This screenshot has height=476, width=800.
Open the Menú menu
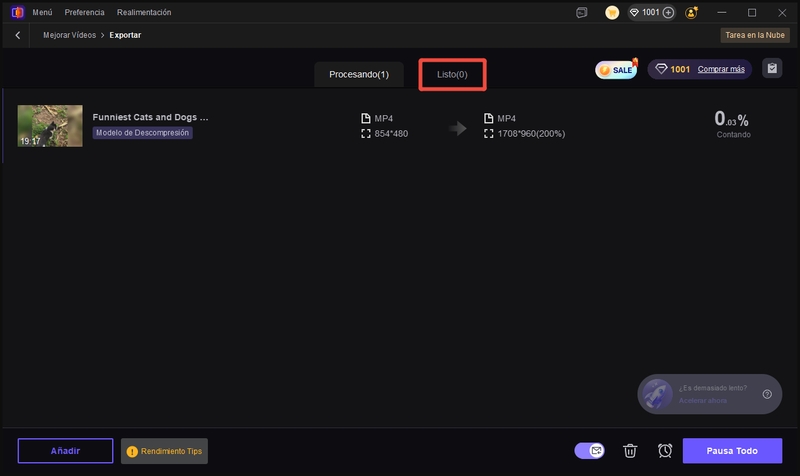coord(42,12)
